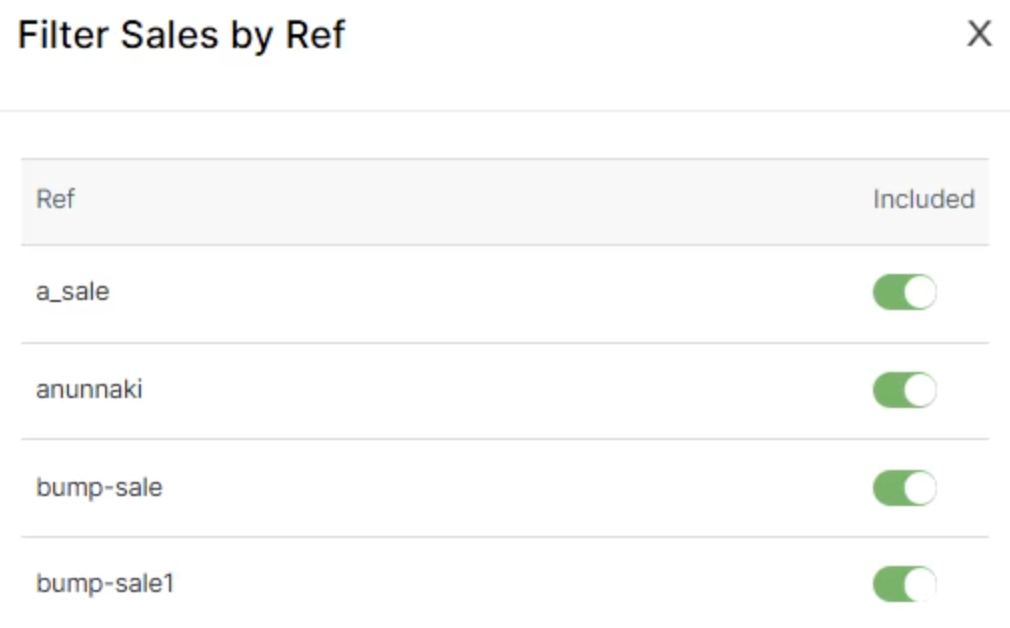This screenshot has width=1010, height=628.
Task: Sort by the Ref column header
Action: 56,199
